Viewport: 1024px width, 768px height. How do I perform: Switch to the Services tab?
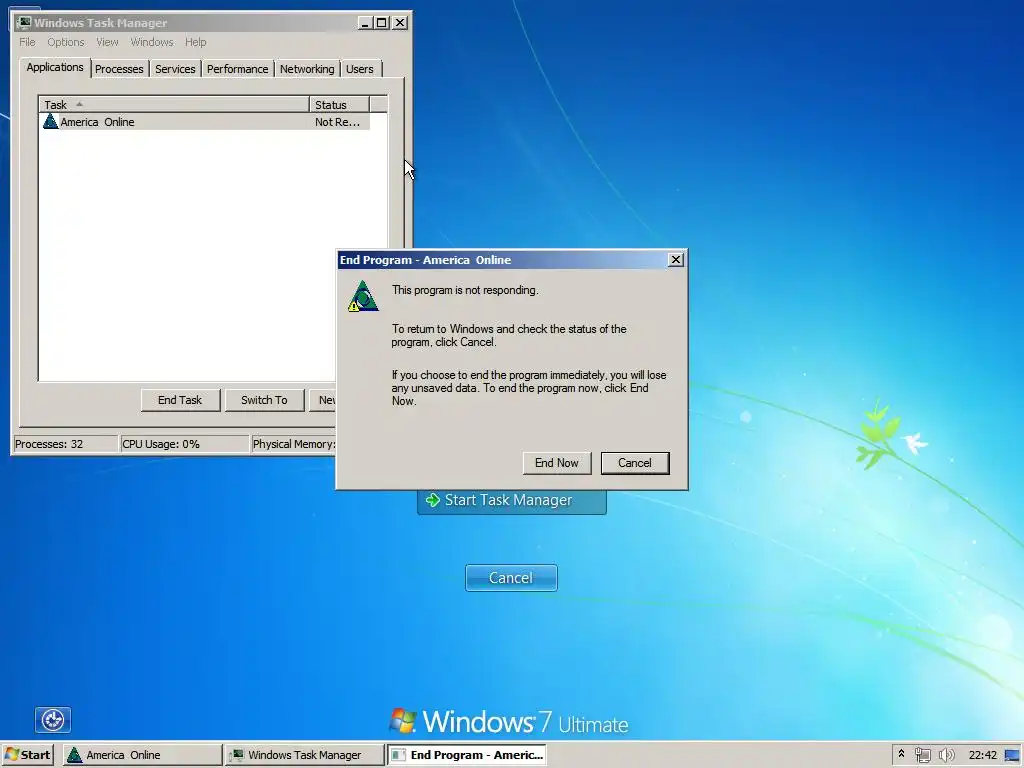pos(175,69)
